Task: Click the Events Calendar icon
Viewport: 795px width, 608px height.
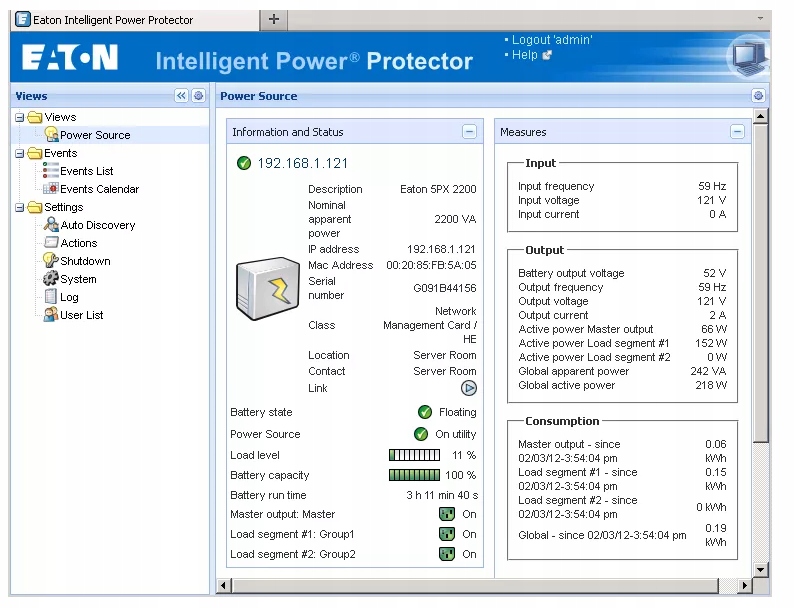Action: tap(51, 189)
